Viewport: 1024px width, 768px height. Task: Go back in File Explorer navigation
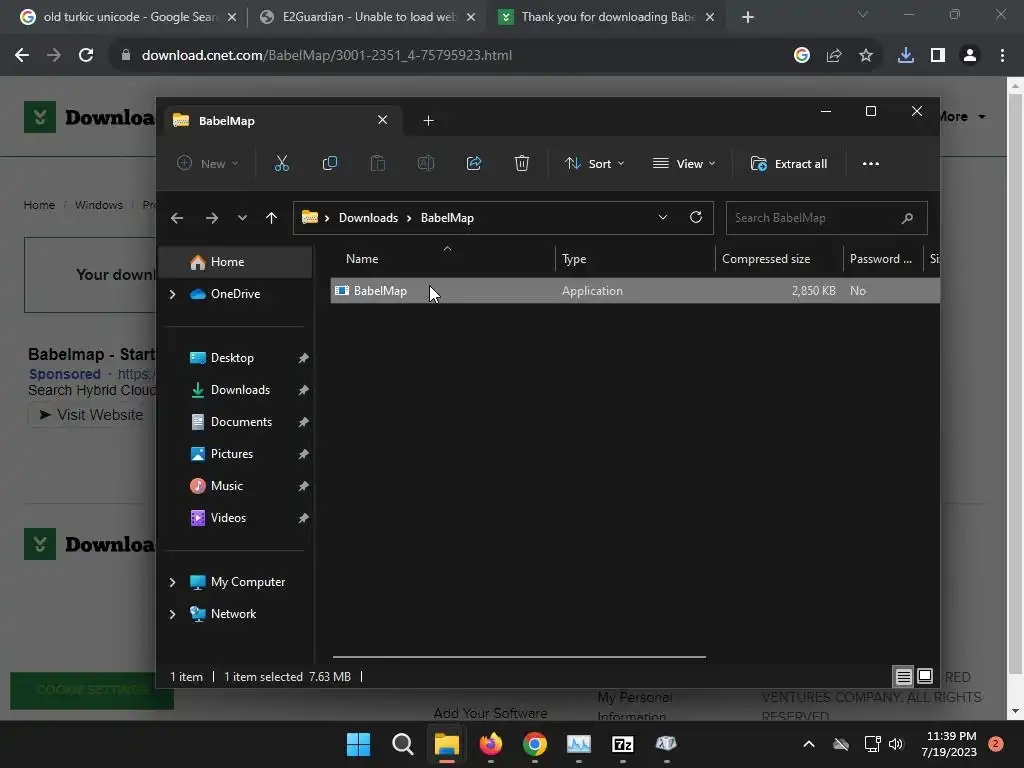[x=177, y=218]
